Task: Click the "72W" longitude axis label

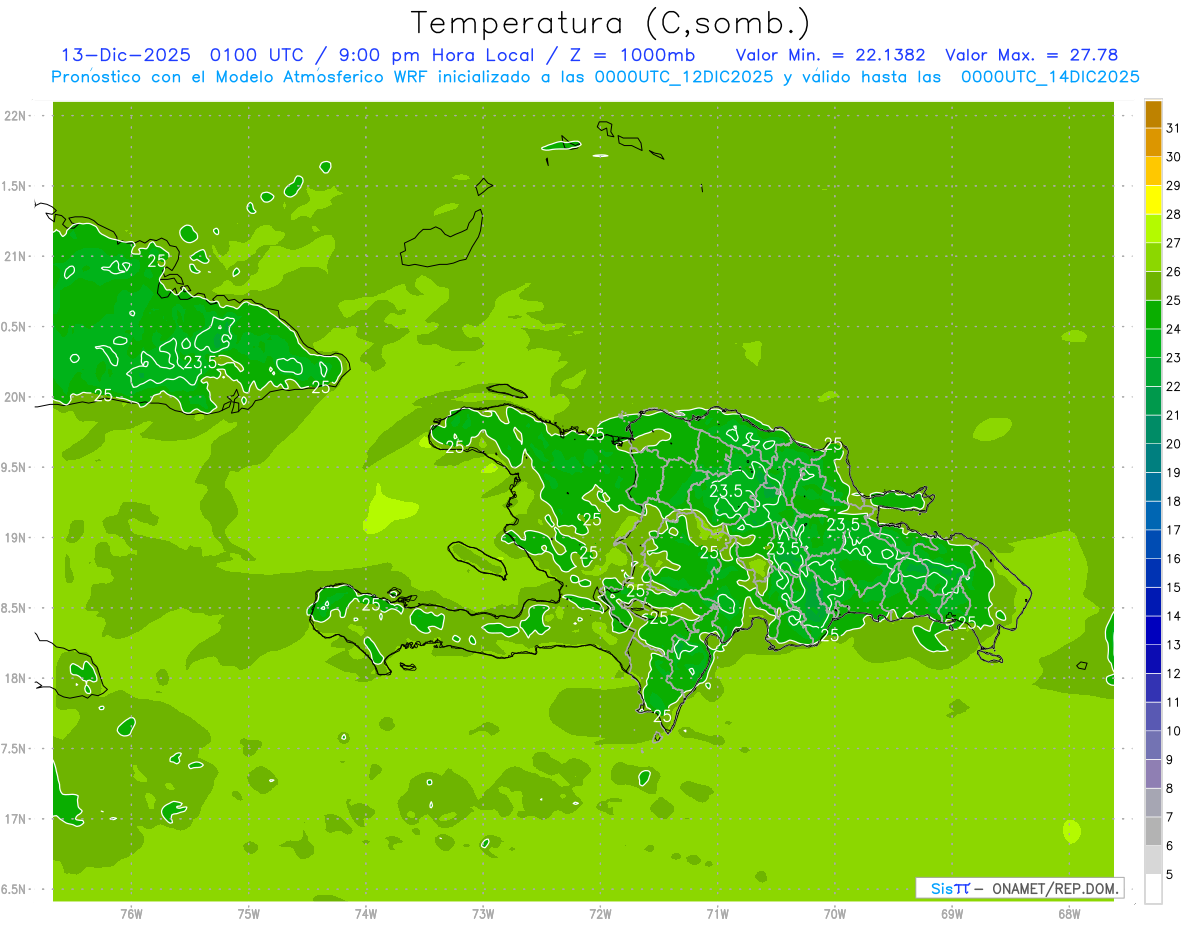Action: click(600, 913)
